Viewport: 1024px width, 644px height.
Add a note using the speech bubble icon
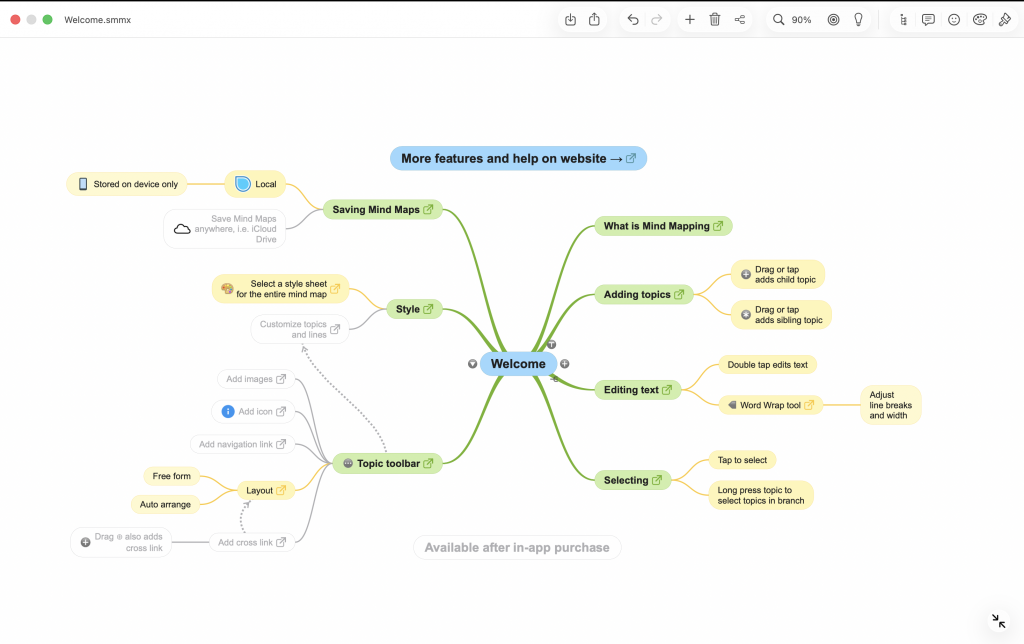click(928, 19)
